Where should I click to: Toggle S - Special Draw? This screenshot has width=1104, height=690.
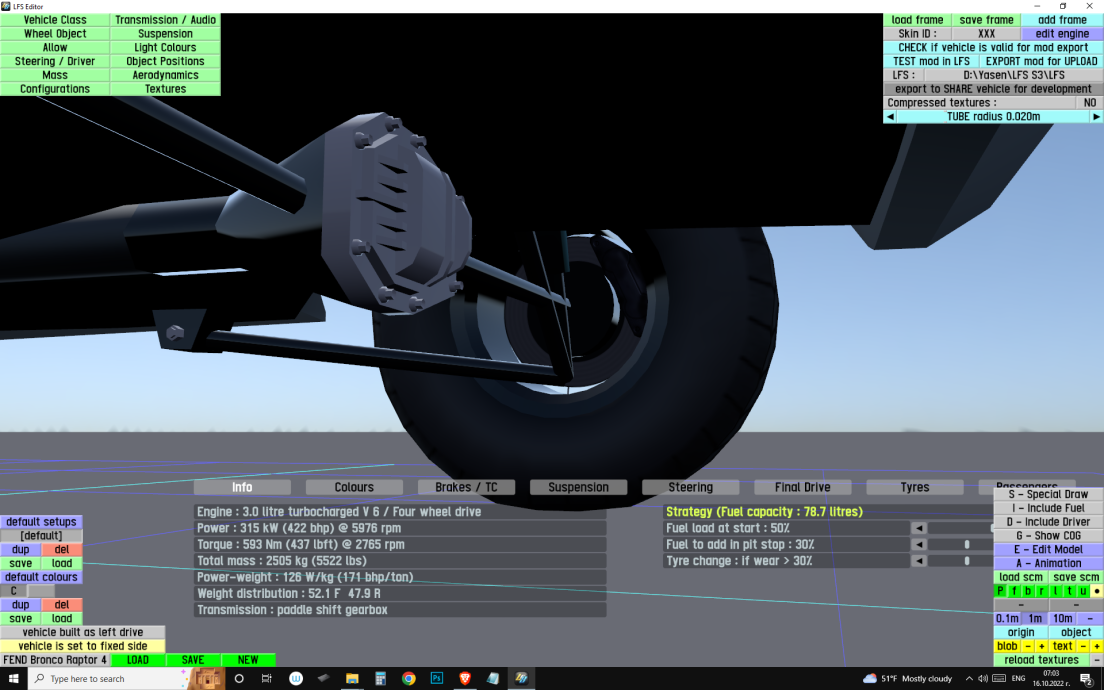(x=1048, y=494)
